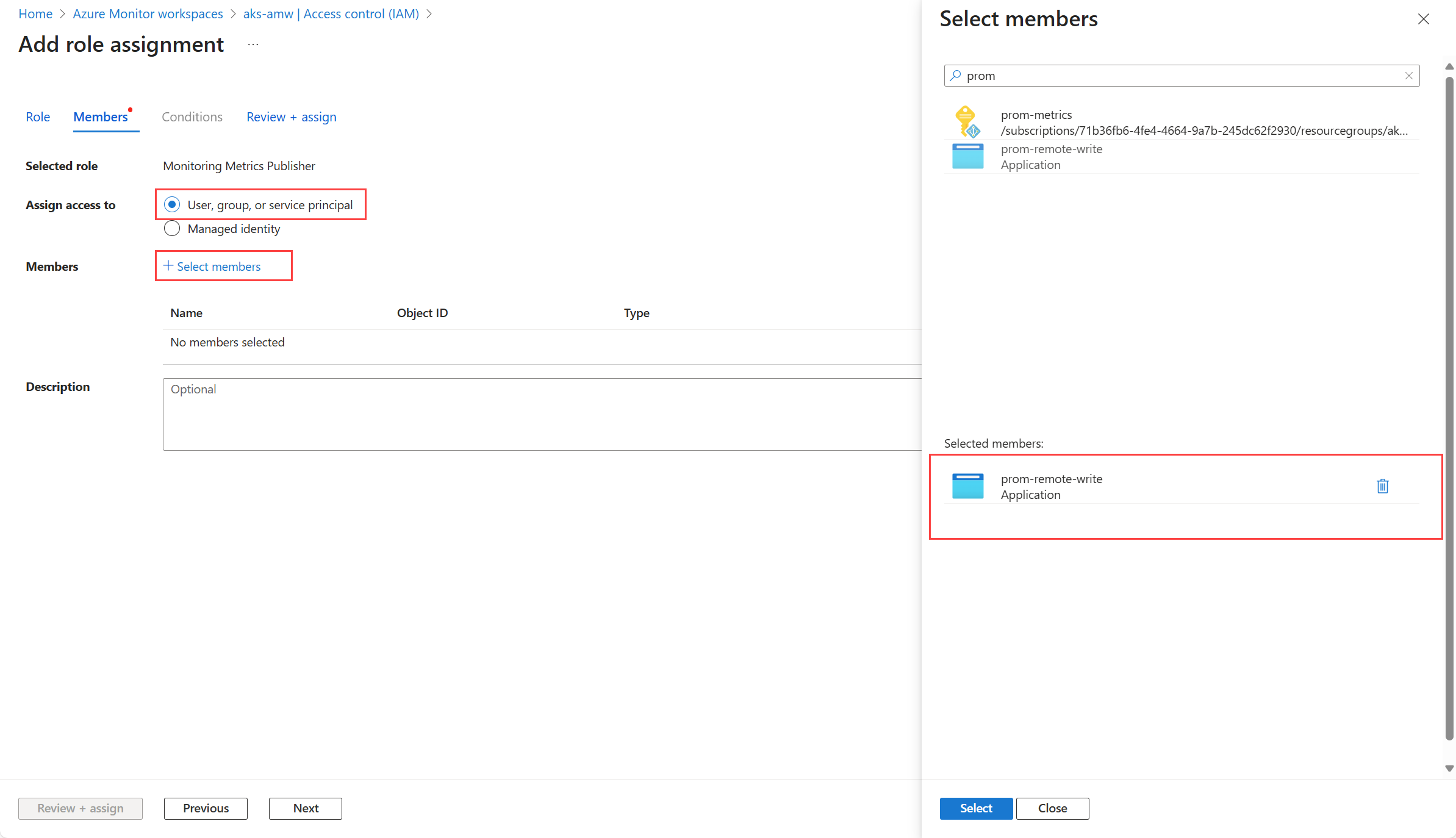Switch to the Role tab
Viewport: 1456px width, 838px height.
click(38, 117)
